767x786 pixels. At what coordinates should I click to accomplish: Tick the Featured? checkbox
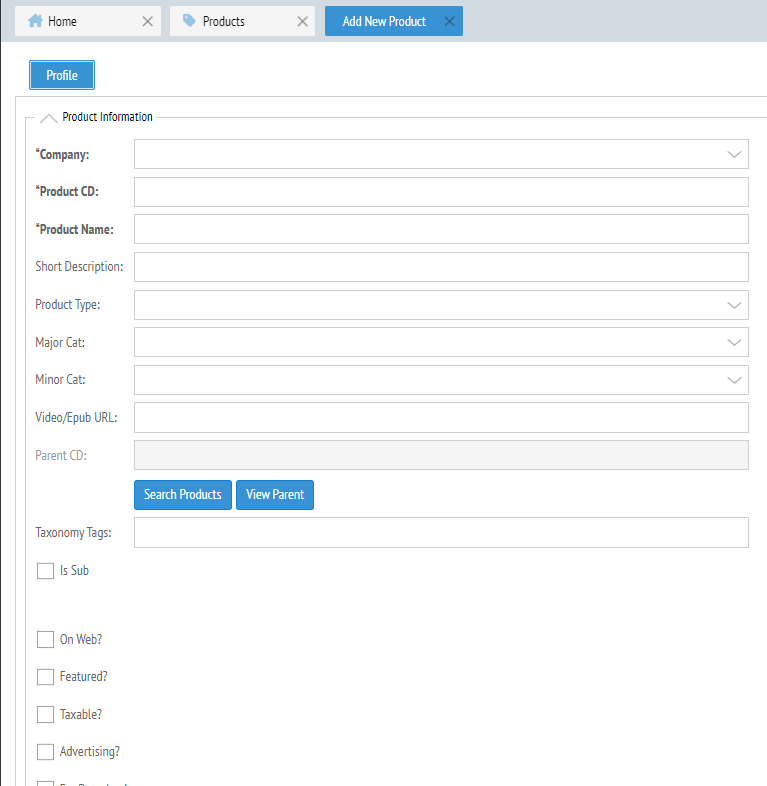click(x=45, y=677)
